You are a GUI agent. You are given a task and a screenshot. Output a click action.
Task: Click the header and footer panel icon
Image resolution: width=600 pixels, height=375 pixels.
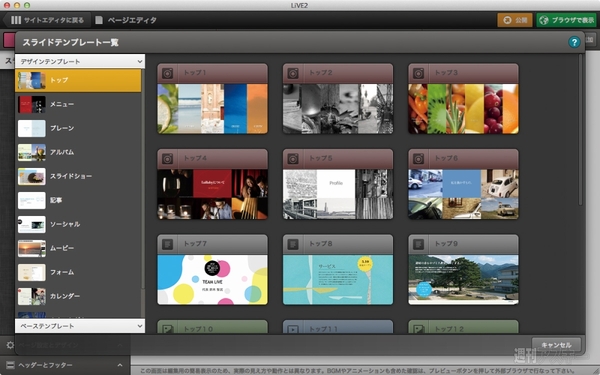pyautogui.click(x=10, y=365)
